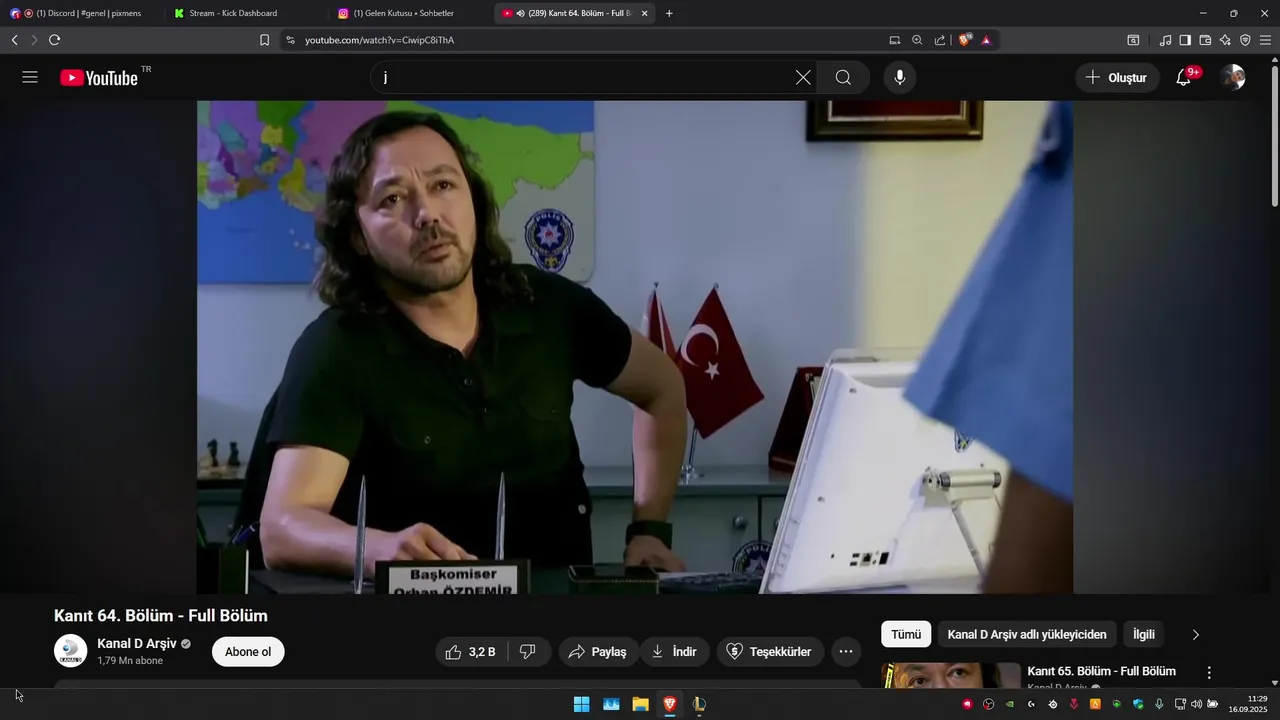
Task: Open Brave Shields lion icon
Action: 965,40
